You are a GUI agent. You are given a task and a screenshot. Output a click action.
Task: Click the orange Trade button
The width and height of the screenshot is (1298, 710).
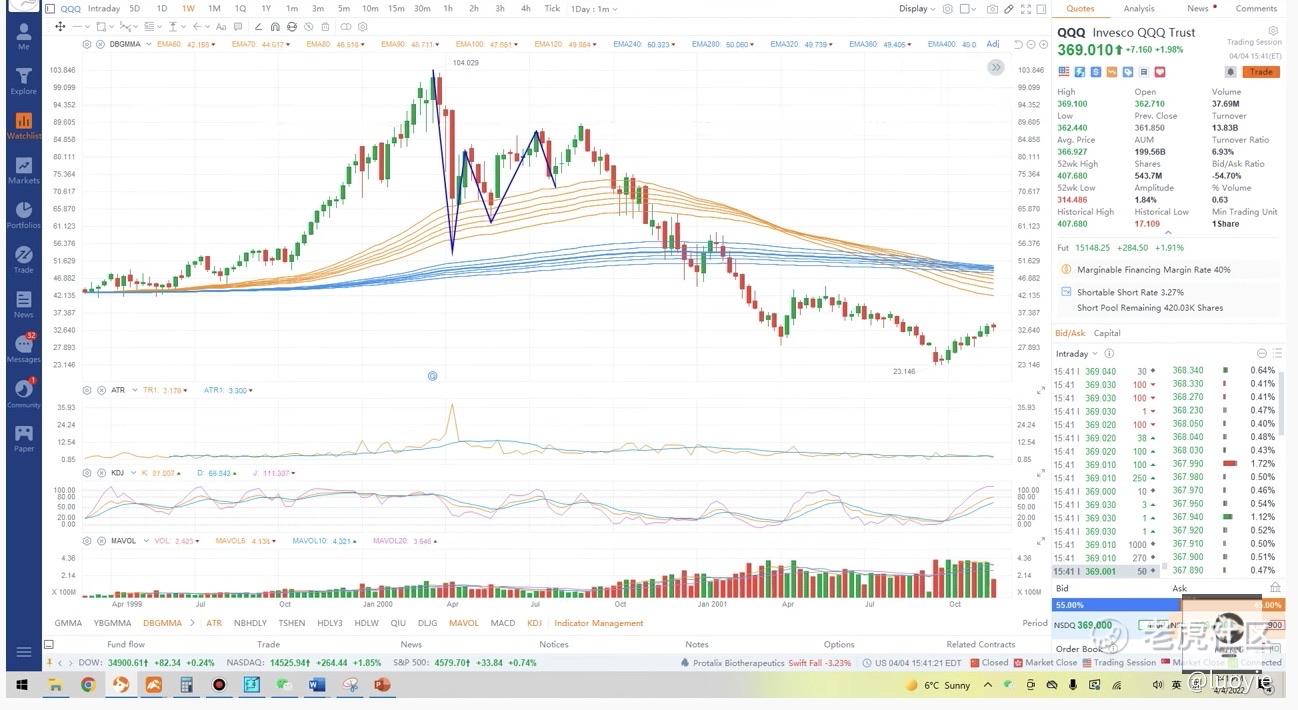pyautogui.click(x=1262, y=72)
